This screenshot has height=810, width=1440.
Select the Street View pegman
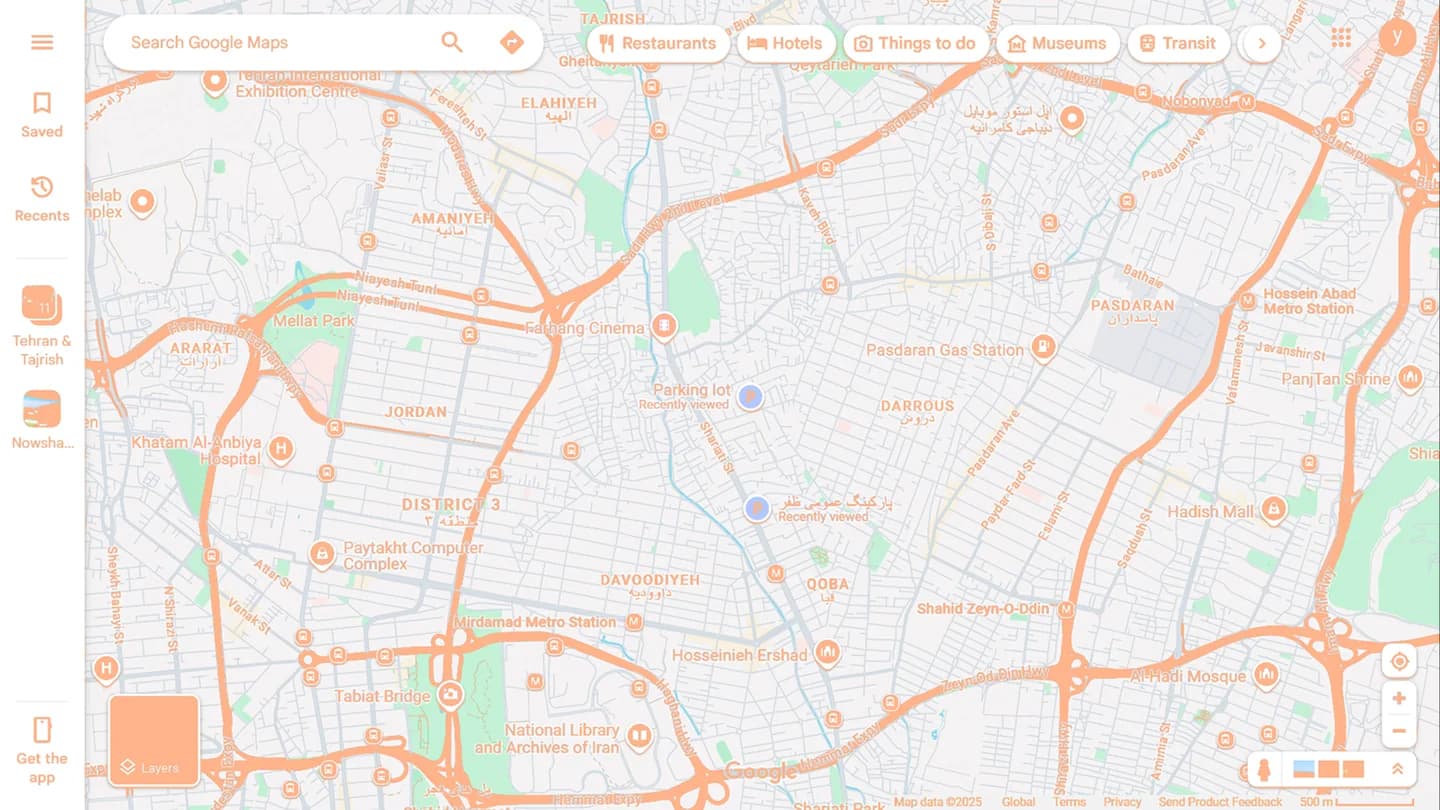pyautogui.click(x=1264, y=769)
